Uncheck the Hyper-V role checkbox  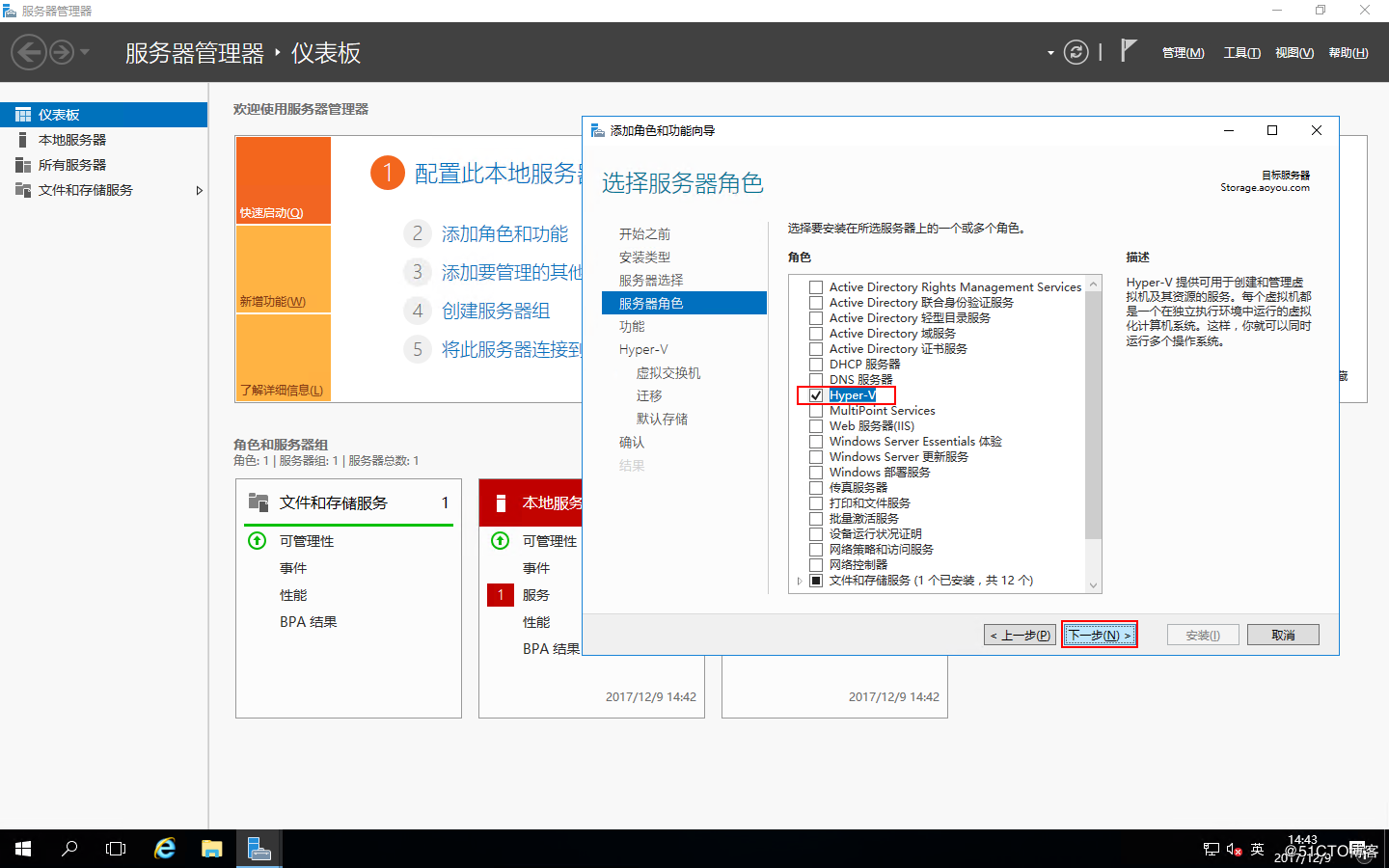816,395
